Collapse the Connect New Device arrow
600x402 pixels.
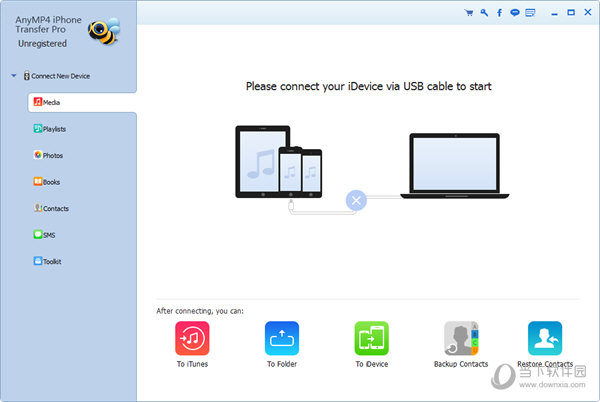pyautogui.click(x=14, y=76)
